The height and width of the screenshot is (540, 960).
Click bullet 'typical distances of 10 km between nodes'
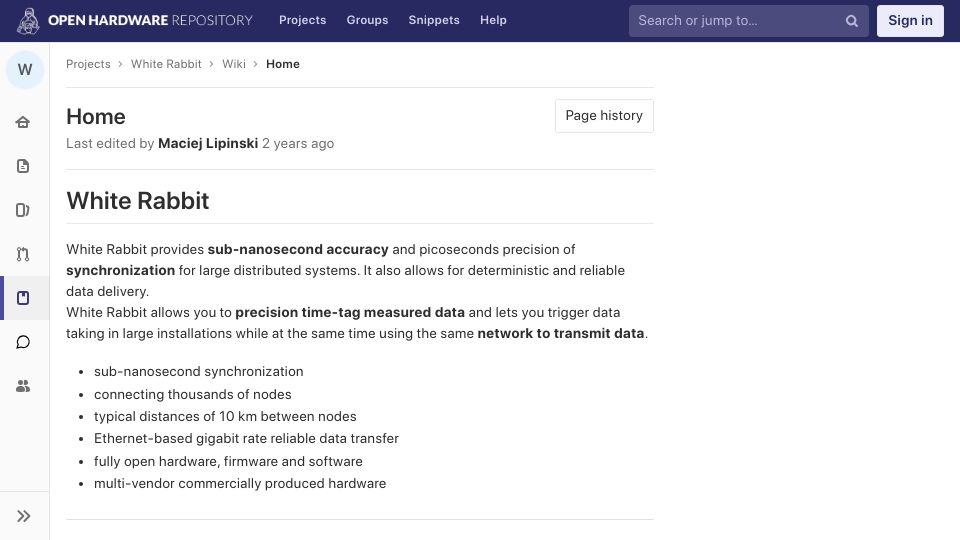click(225, 416)
